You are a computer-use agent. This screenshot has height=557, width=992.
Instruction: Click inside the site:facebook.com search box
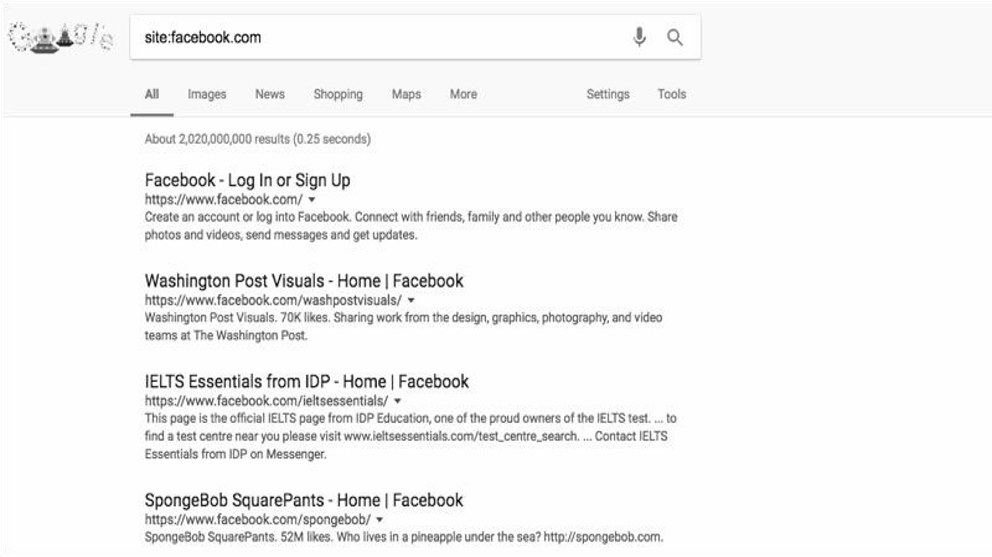pyautogui.click(x=380, y=37)
